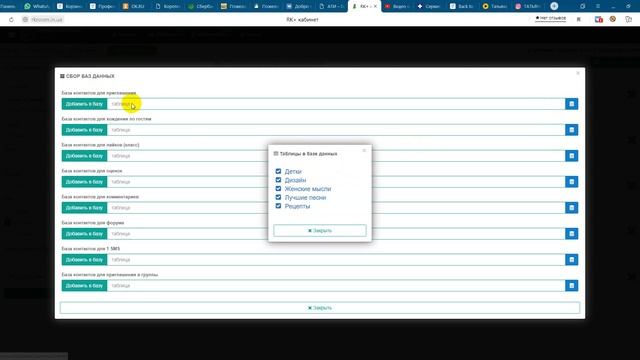Open table list icon for хождения по гостям row
Viewport: 640px width, 360px height.
[x=571, y=130]
